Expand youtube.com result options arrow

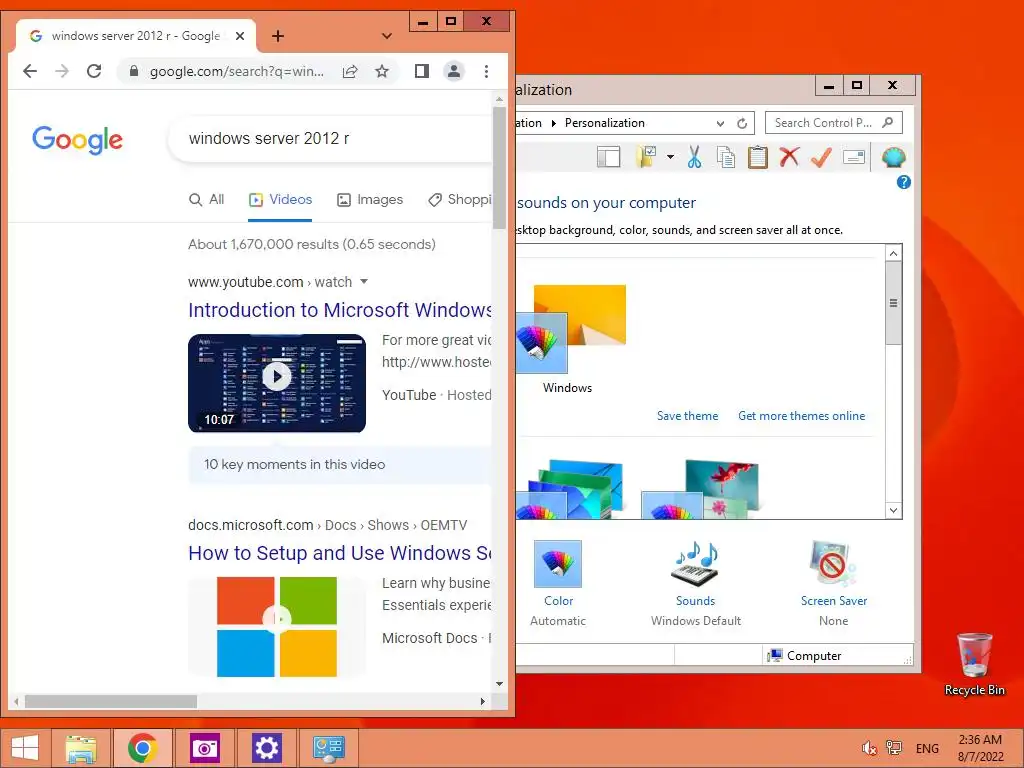(x=364, y=281)
